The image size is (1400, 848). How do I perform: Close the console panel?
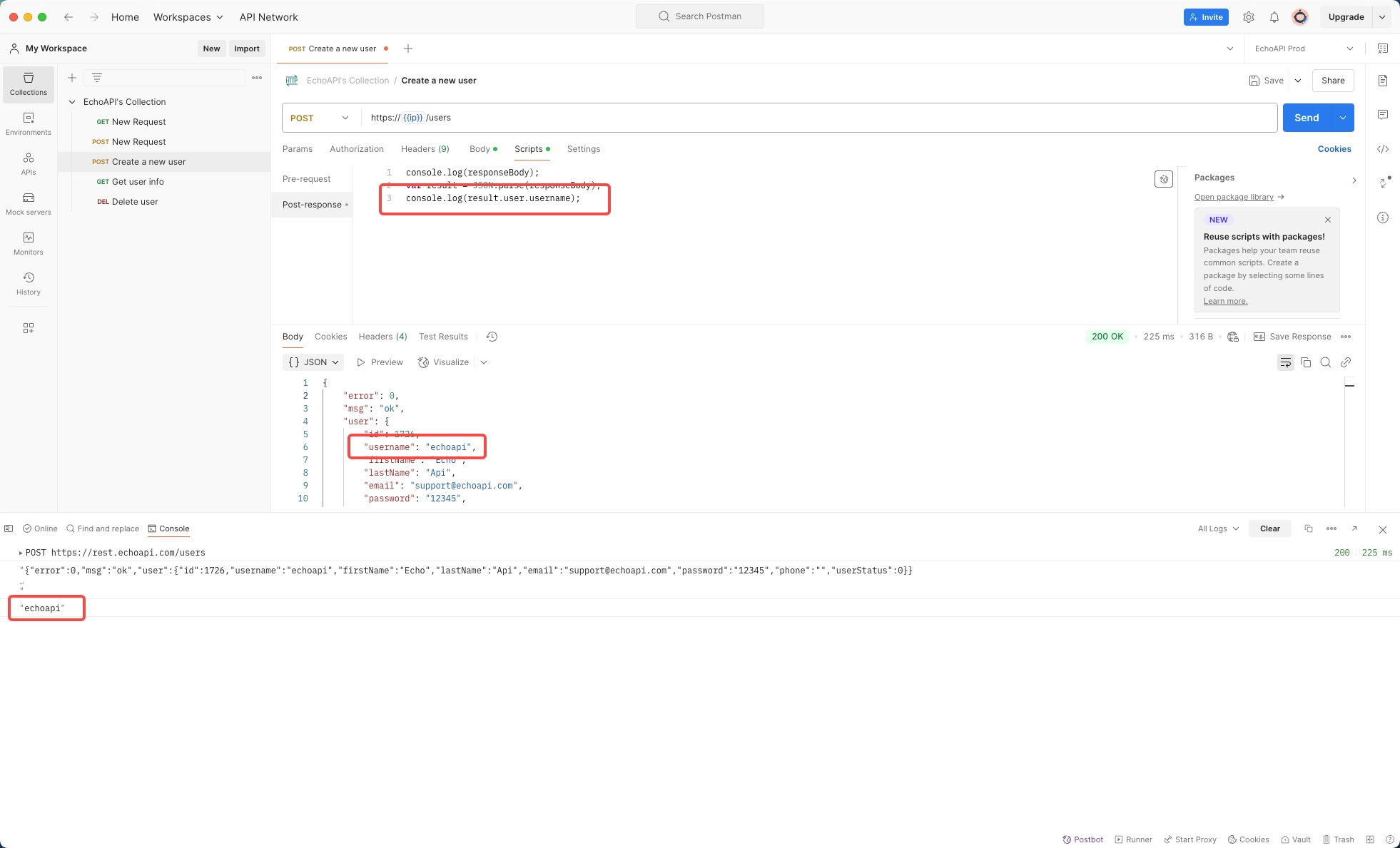1383,529
